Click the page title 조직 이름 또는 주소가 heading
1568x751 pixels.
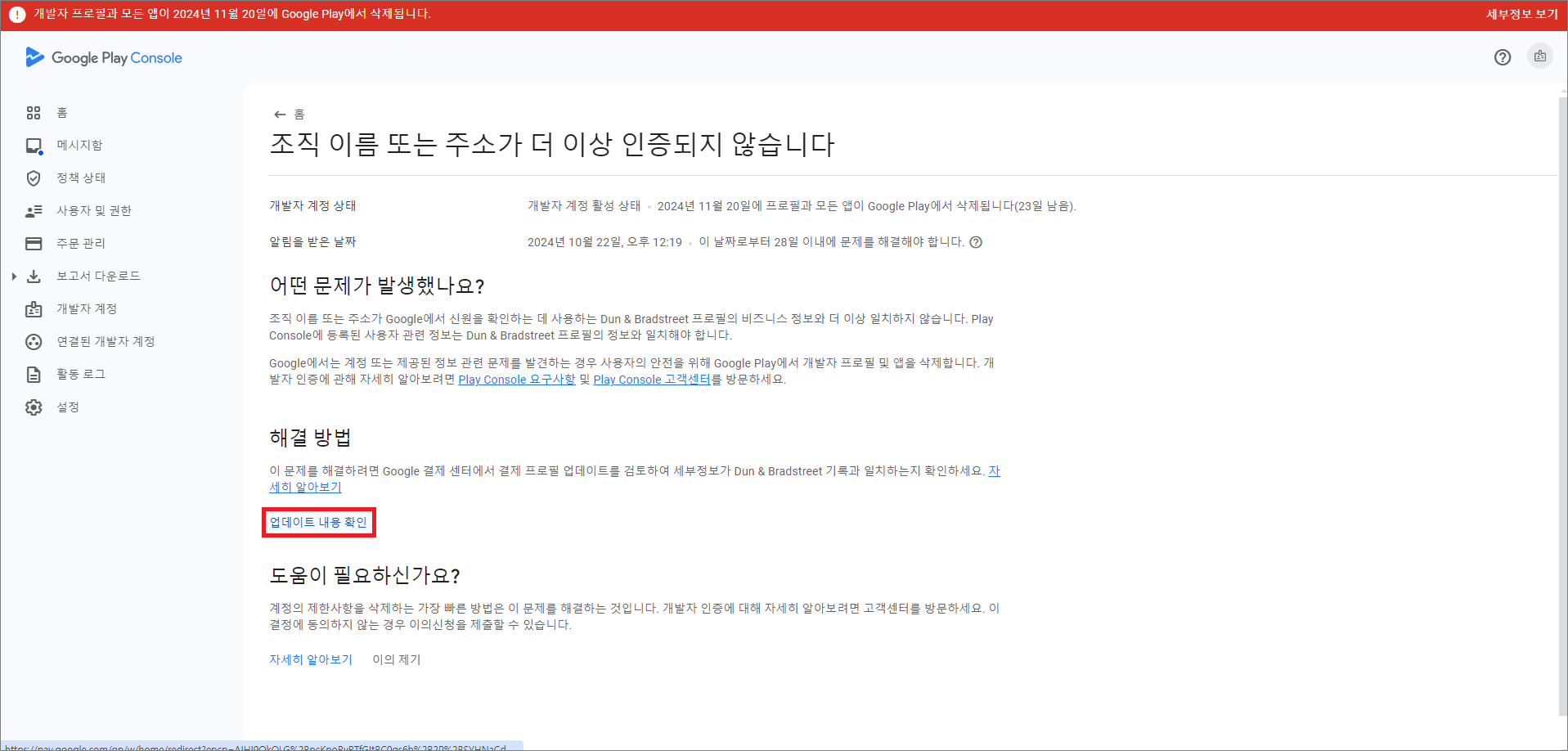tap(552, 145)
